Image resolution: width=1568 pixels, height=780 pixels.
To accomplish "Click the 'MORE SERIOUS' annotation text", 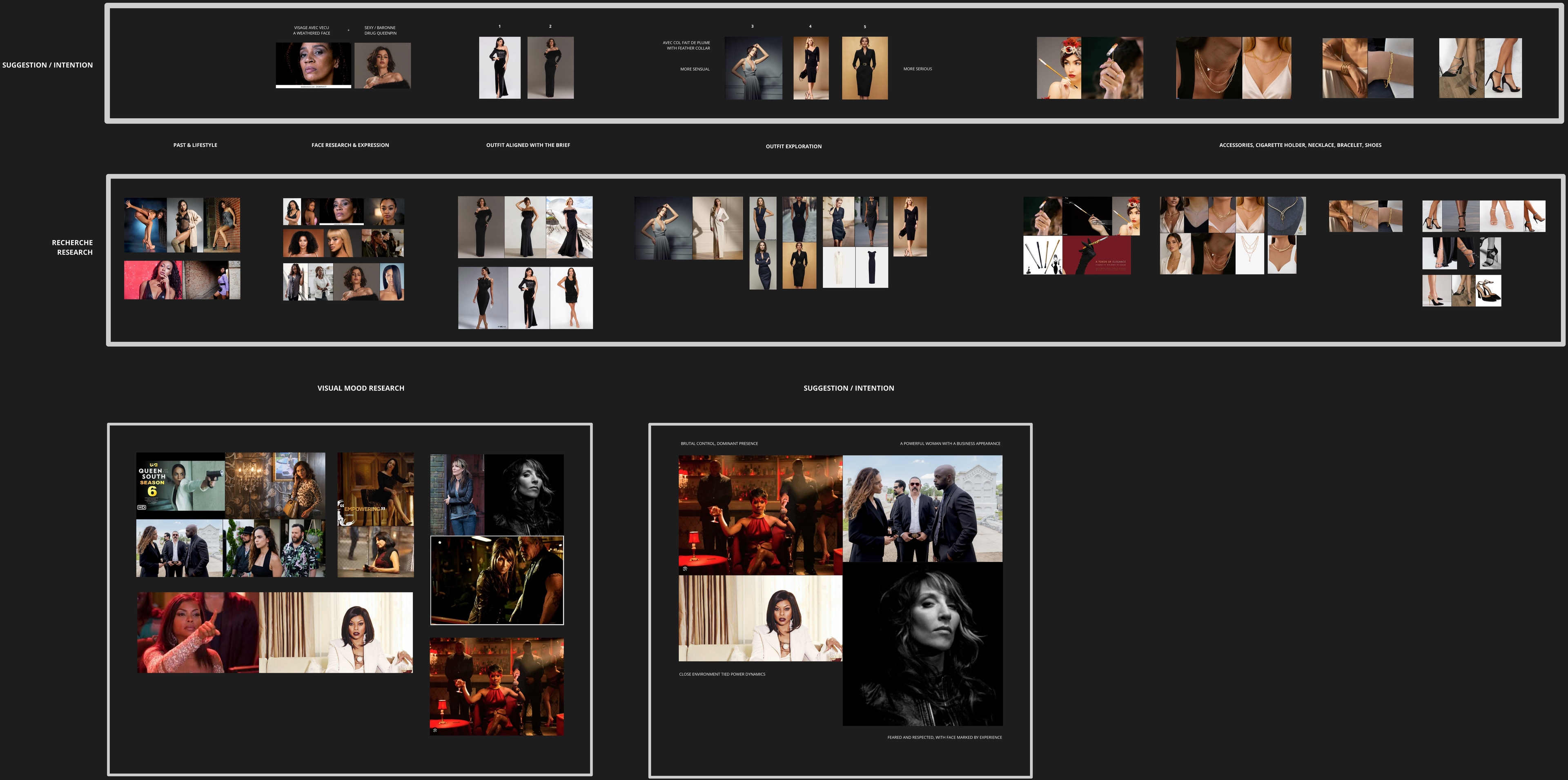I will tap(917, 69).
